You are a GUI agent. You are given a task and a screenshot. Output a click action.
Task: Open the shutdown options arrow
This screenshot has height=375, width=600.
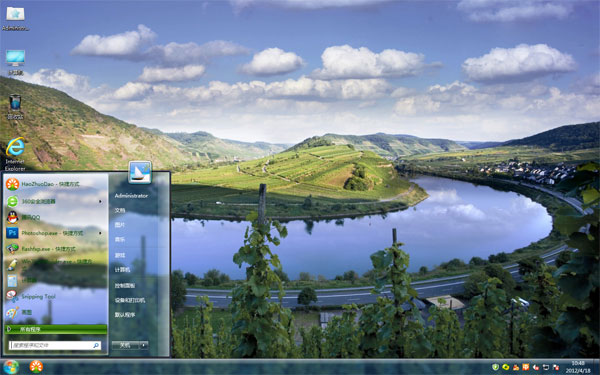[144, 345]
